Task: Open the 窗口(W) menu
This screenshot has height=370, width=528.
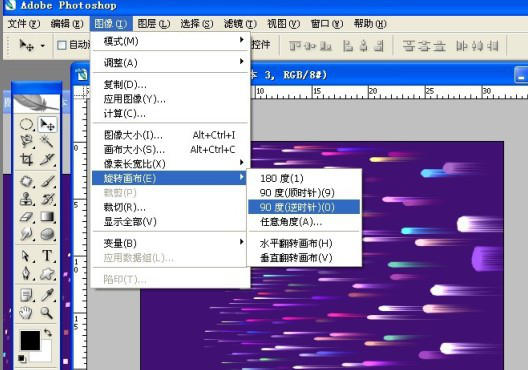Action: pos(327,24)
